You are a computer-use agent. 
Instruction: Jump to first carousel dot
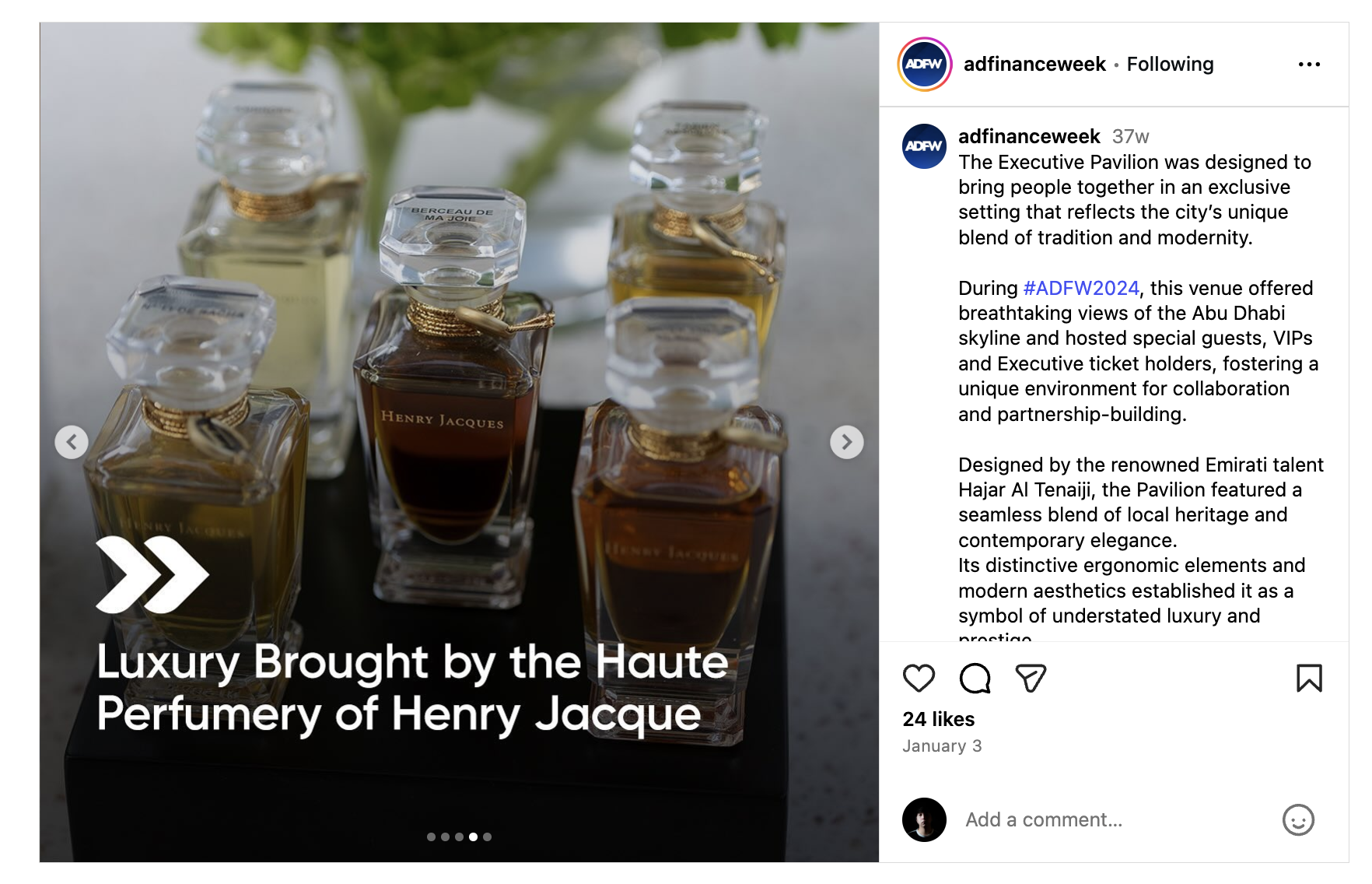tap(431, 837)
